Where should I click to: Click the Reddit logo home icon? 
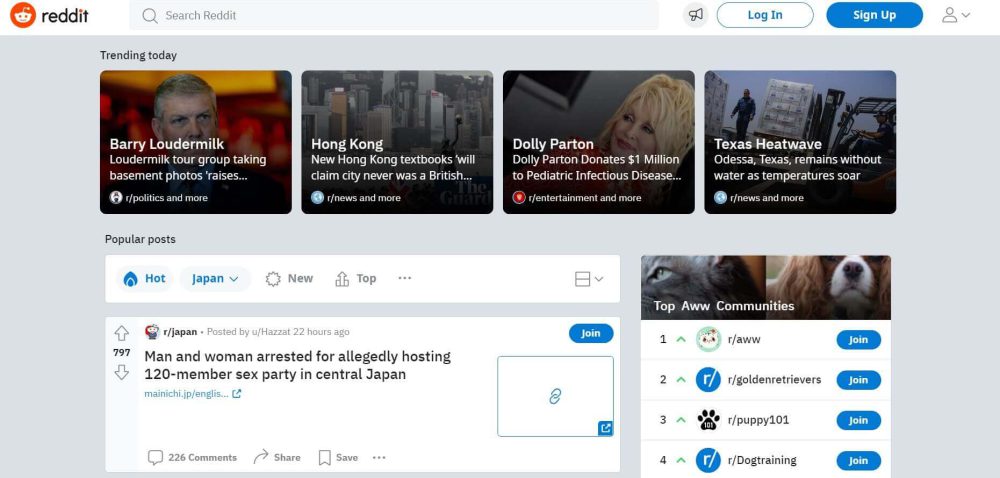click(23, 15)
